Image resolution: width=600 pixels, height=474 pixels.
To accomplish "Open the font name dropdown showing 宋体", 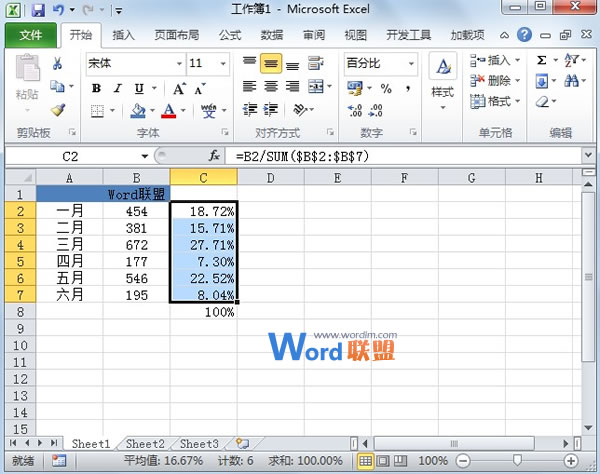I will (130, 63).
